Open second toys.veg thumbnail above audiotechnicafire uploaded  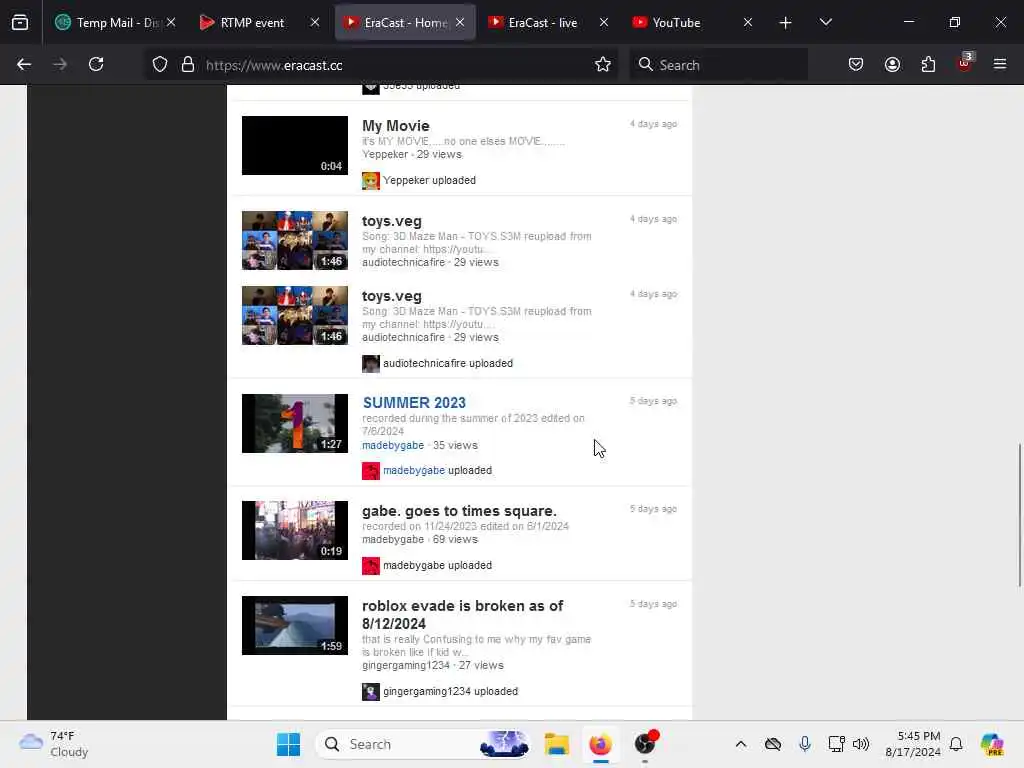(295, 315)
